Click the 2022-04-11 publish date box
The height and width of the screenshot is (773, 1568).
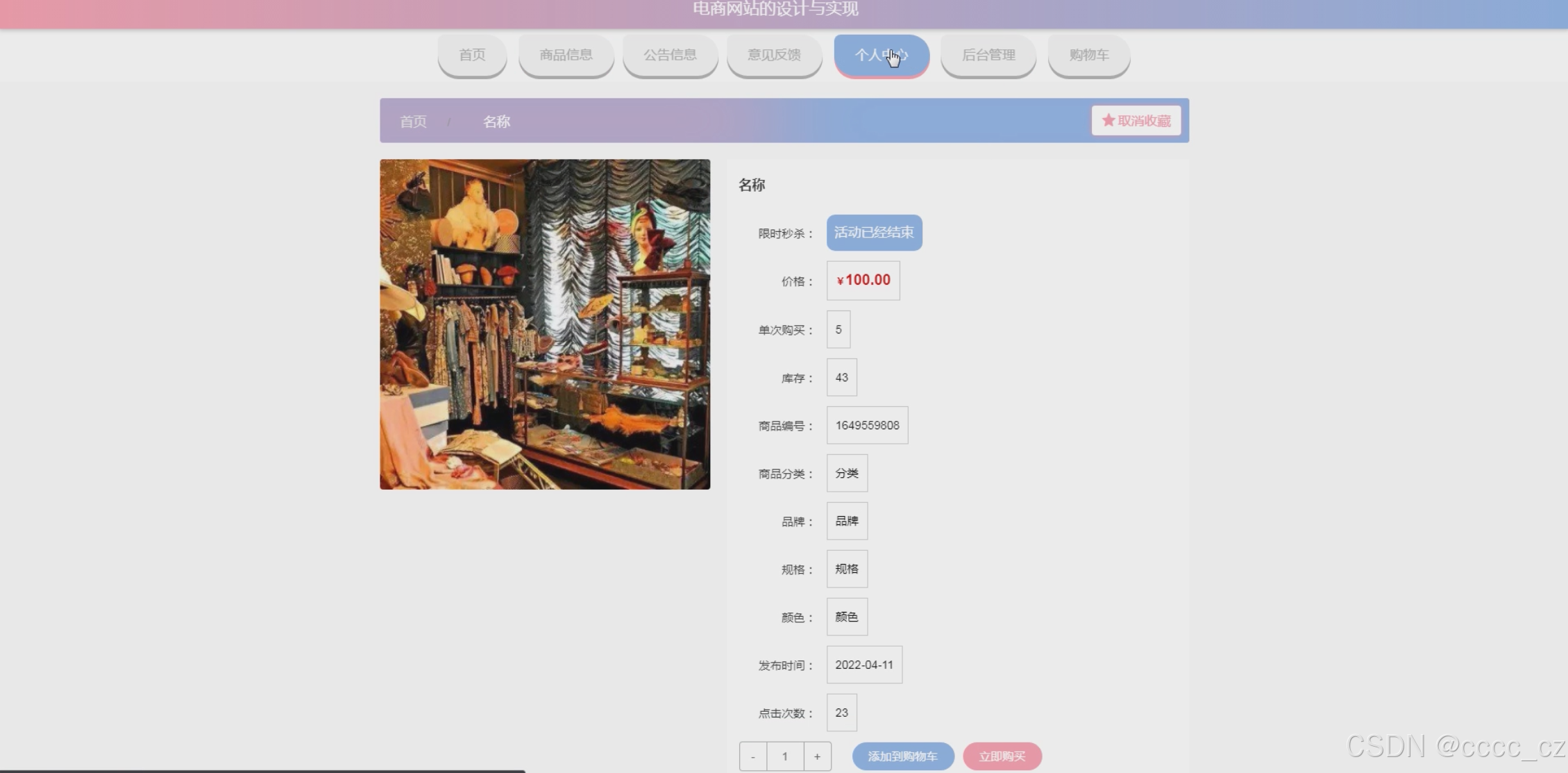coord(864,665)
